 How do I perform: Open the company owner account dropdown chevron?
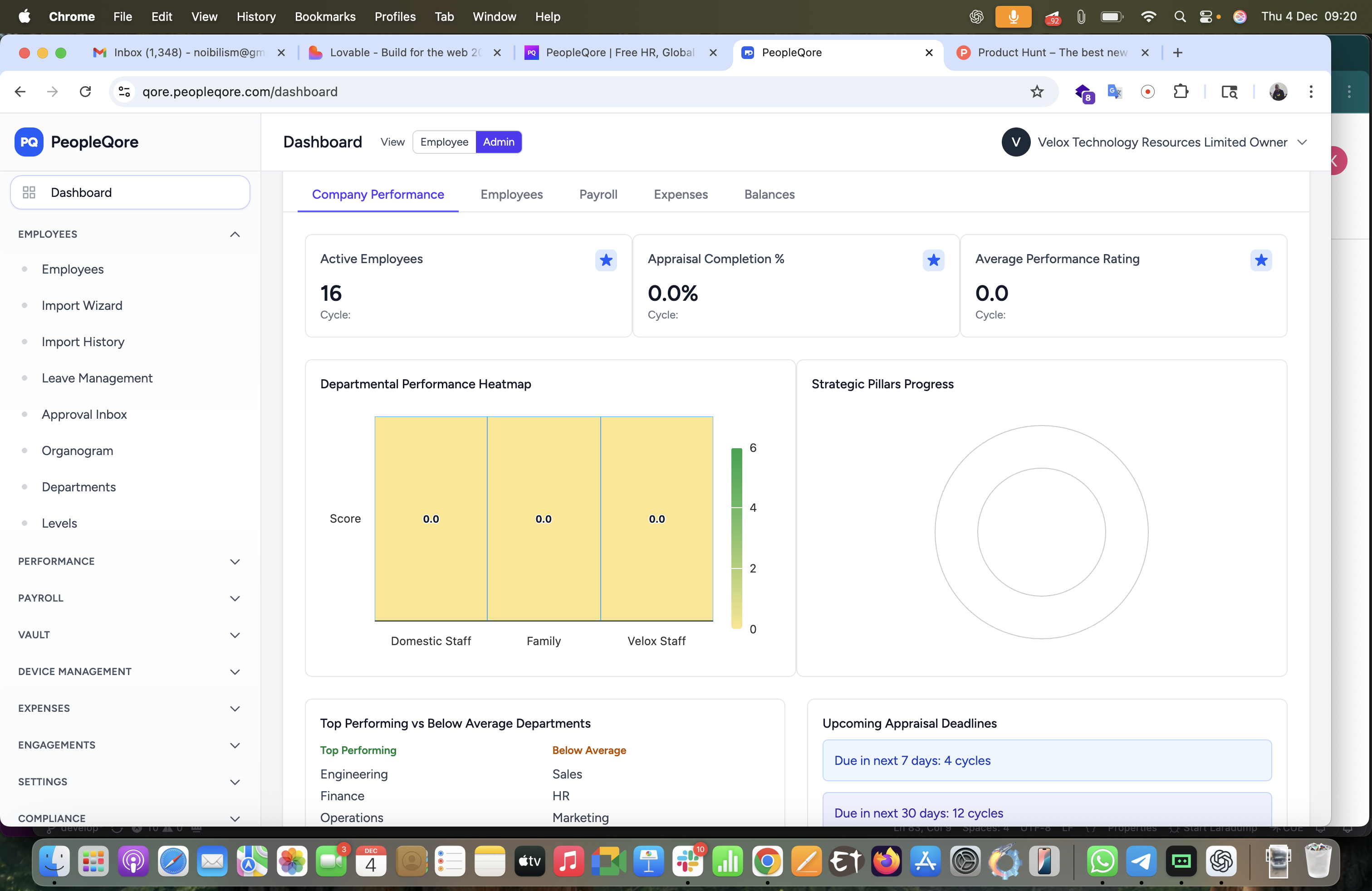(1302, 142)
